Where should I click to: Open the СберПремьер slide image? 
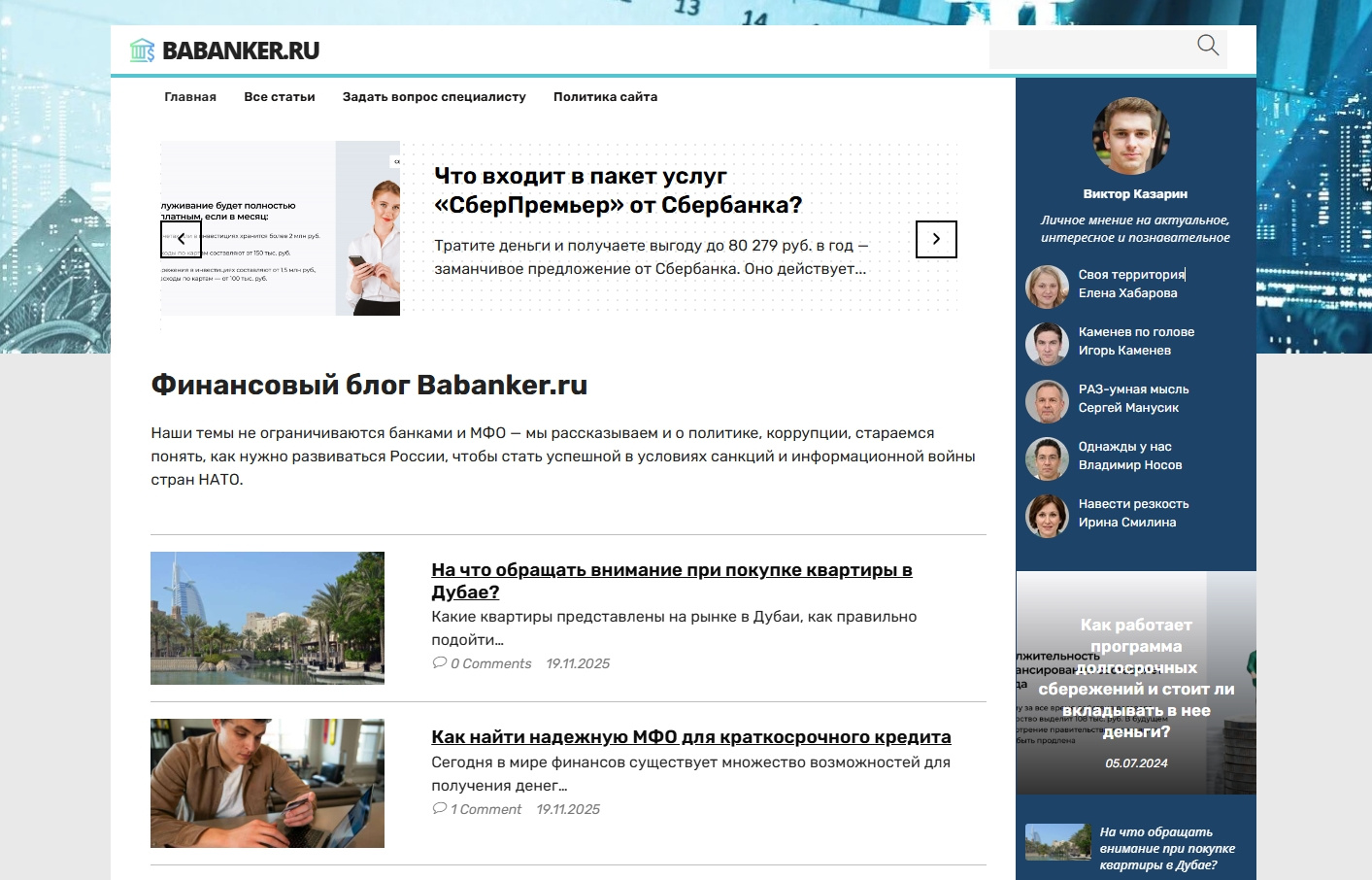point(280,228)
